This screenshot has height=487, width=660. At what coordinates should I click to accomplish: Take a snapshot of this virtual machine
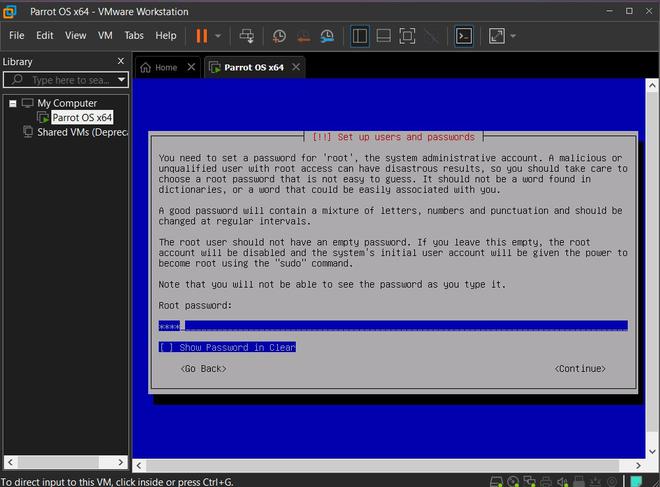pos(279,36)
